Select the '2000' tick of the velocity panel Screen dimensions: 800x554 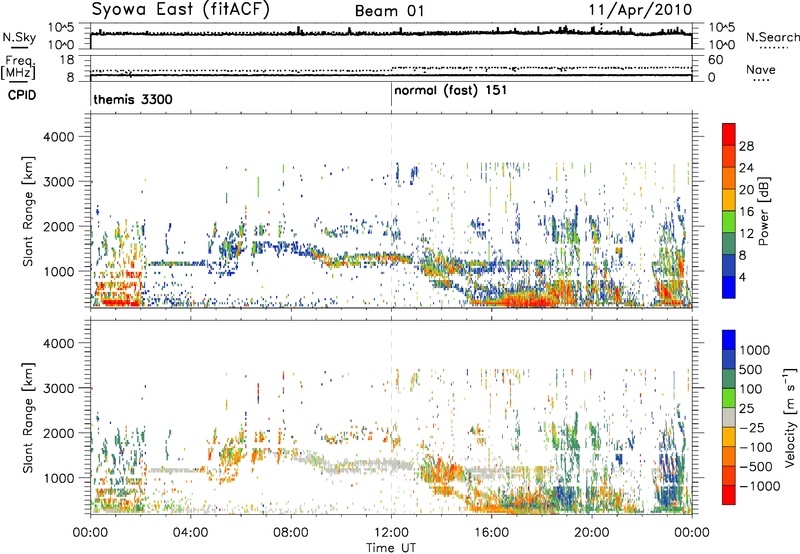click(x=59, y=433)
